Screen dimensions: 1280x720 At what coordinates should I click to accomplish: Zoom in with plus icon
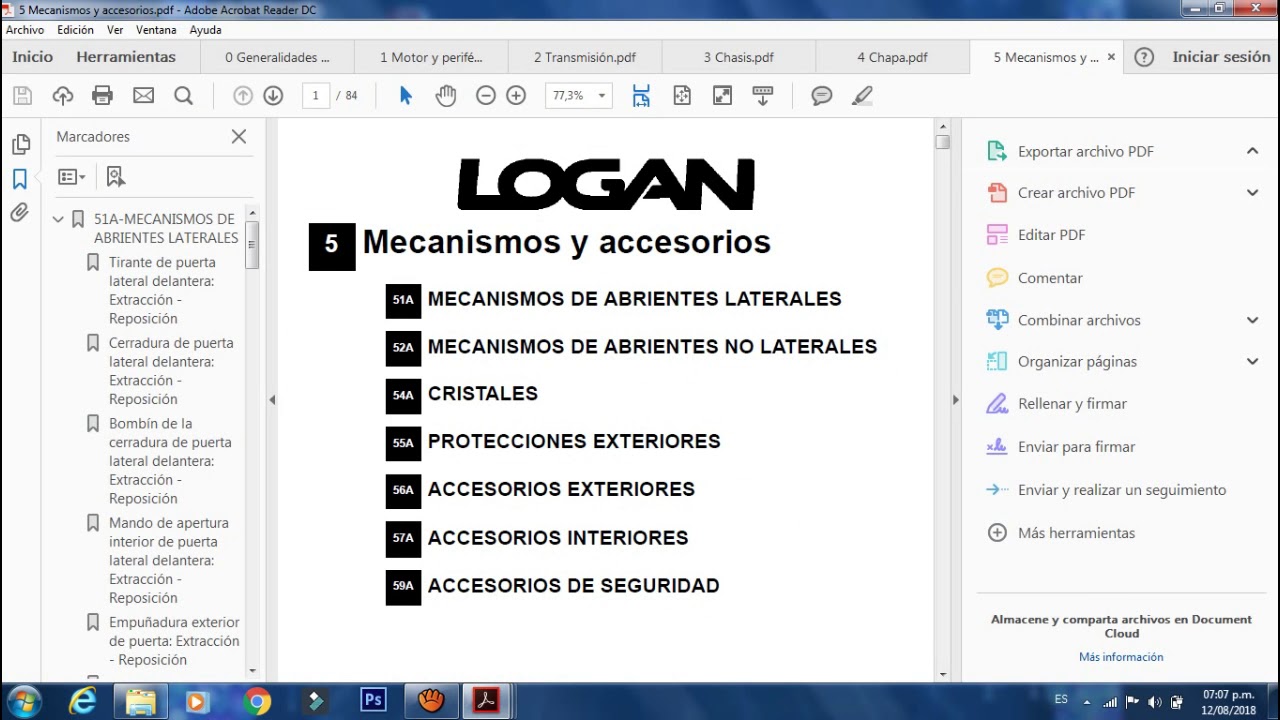pos(516,96)
